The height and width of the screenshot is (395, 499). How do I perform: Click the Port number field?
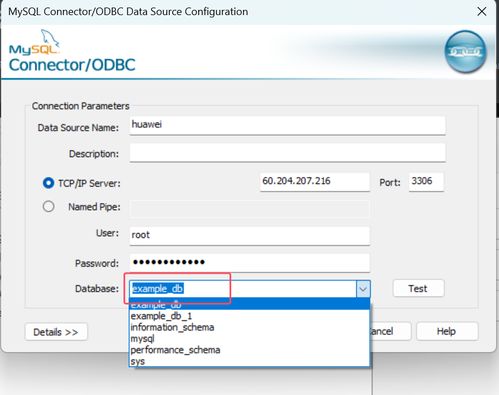[x=426, y=182]
